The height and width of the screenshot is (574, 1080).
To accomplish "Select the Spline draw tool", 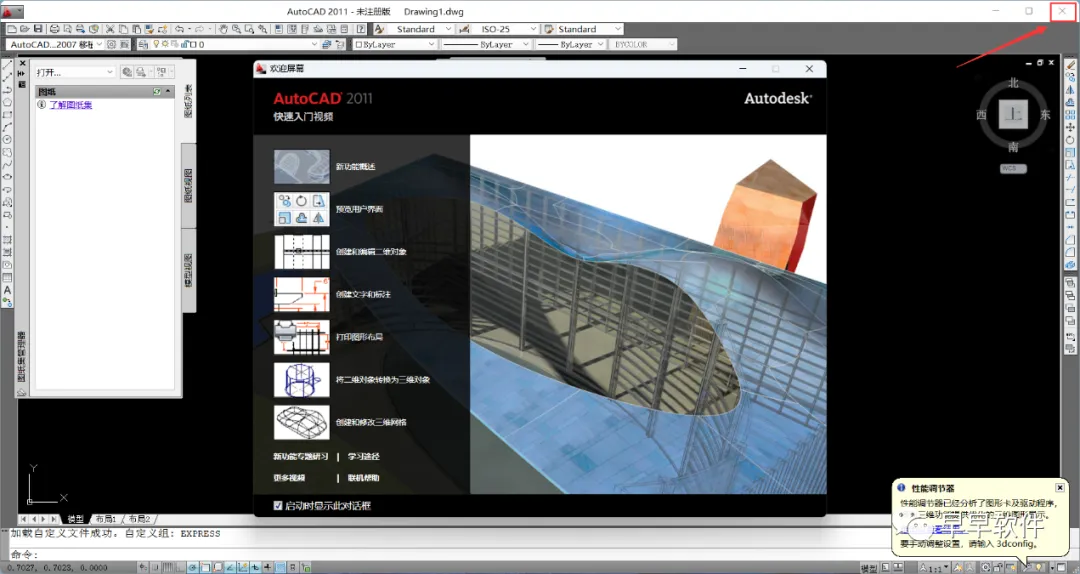I will 7,165.
